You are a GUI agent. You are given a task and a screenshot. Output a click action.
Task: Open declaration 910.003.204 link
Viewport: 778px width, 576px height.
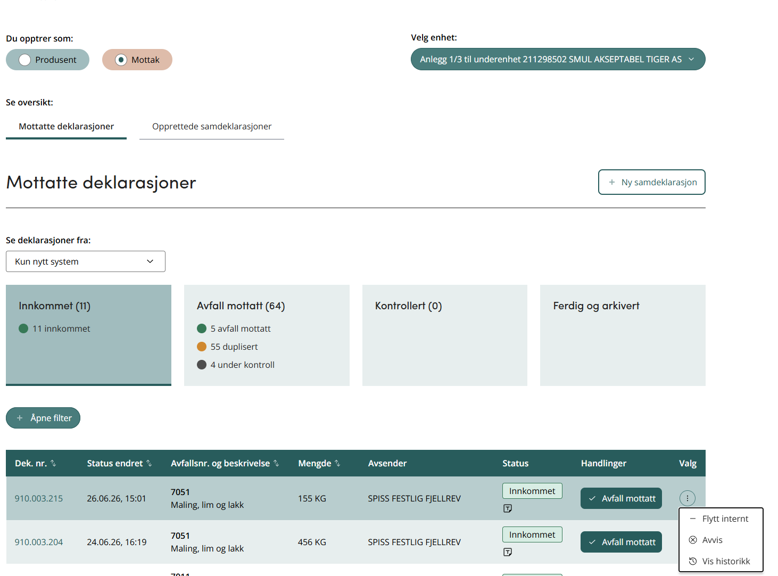(39, 542)
